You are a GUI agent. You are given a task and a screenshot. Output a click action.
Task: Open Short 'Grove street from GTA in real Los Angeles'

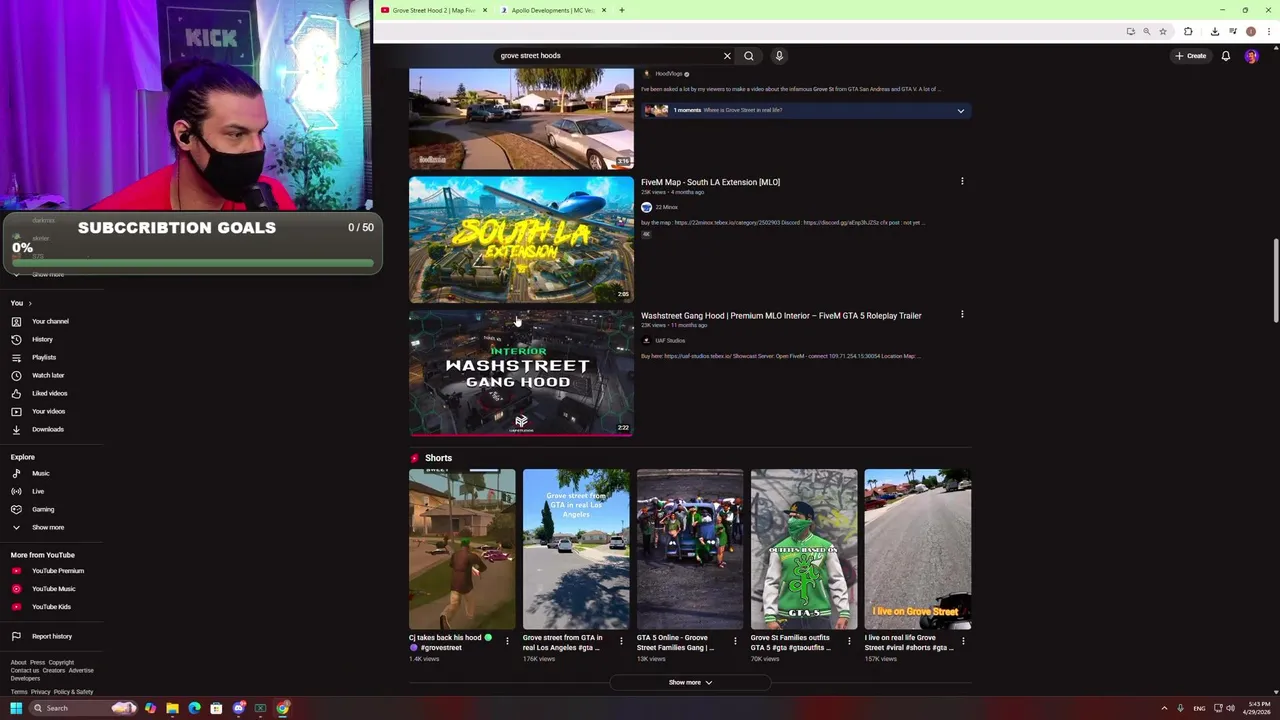(576, 549)
